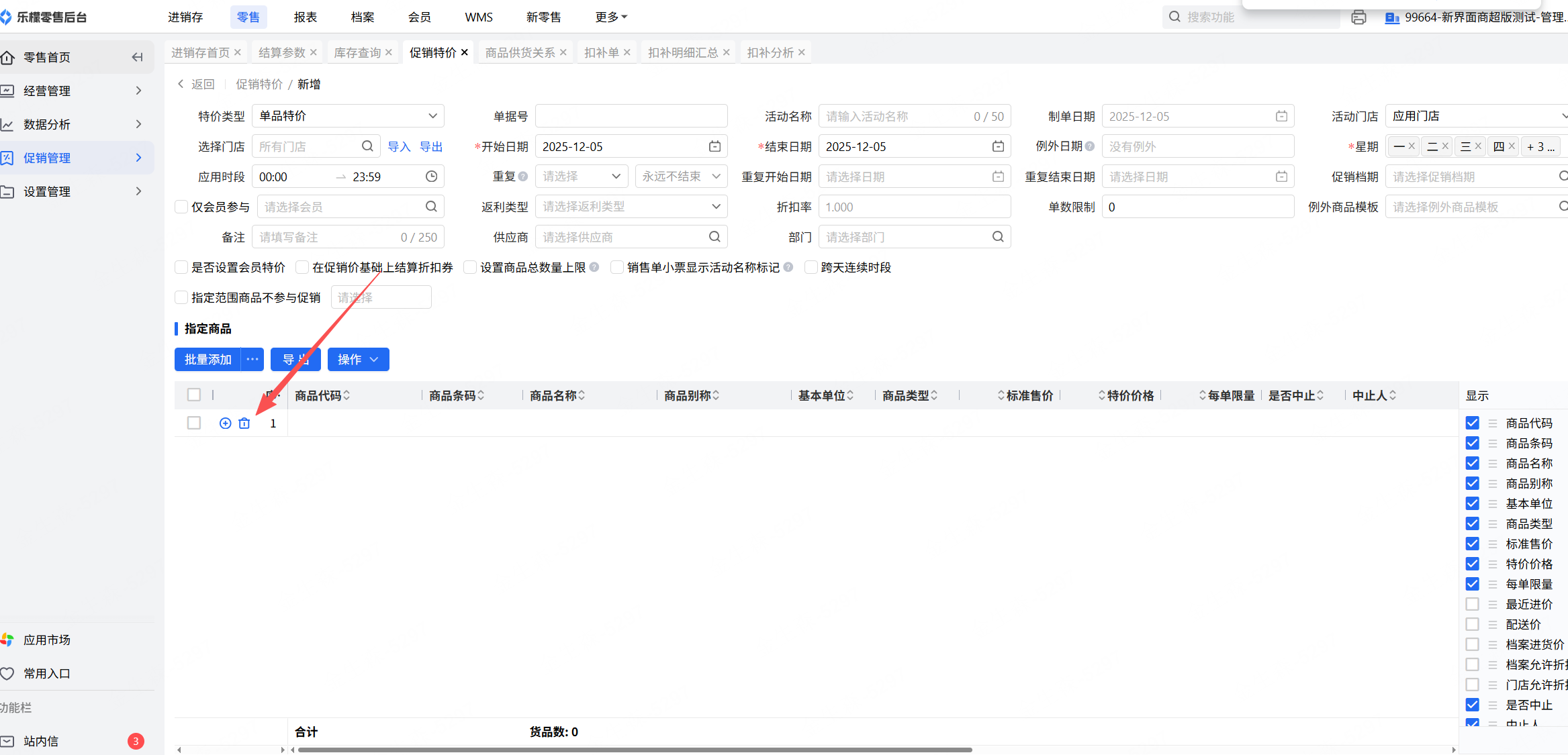Click the 批量添加 button
This screenshot has width=1568, height=755.
207,360
